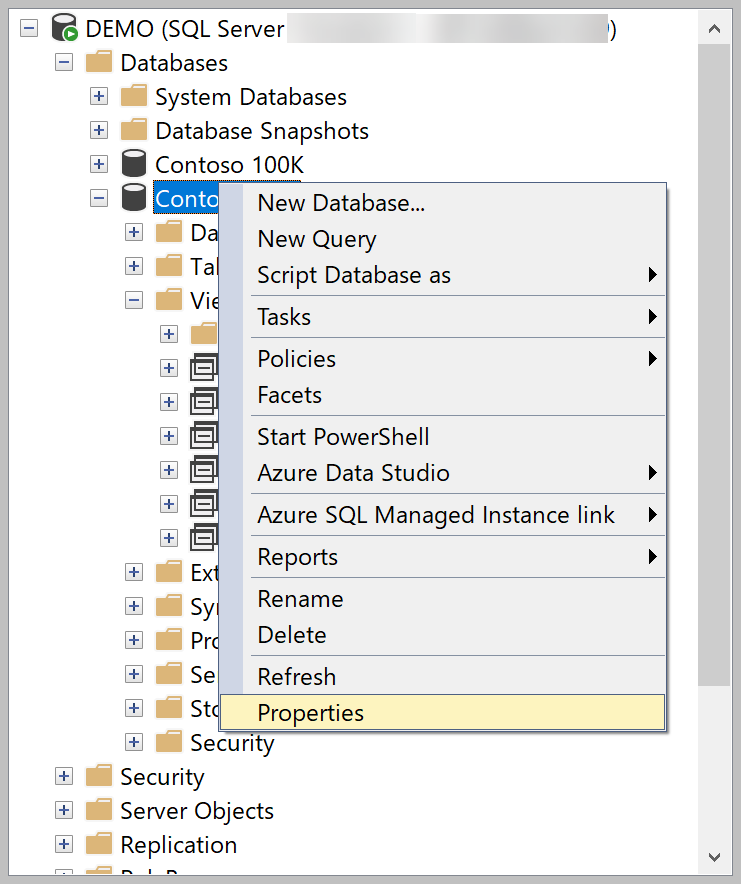Image resolution: width=741 pixels, height=884 pixels.
Task: Open the Reports submenu
Action: (x=442, y=557)
